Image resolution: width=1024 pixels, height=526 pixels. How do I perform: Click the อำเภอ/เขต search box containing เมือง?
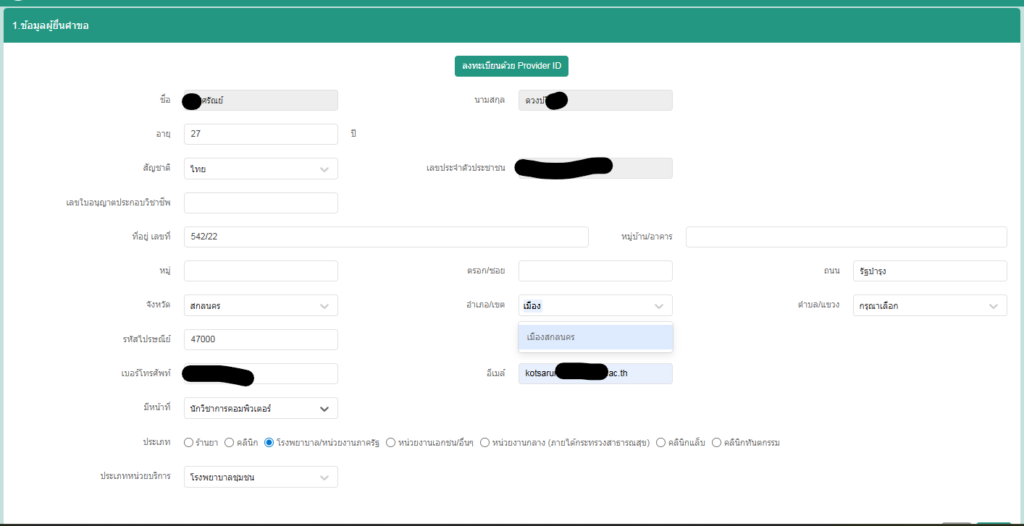click(585, 305)
